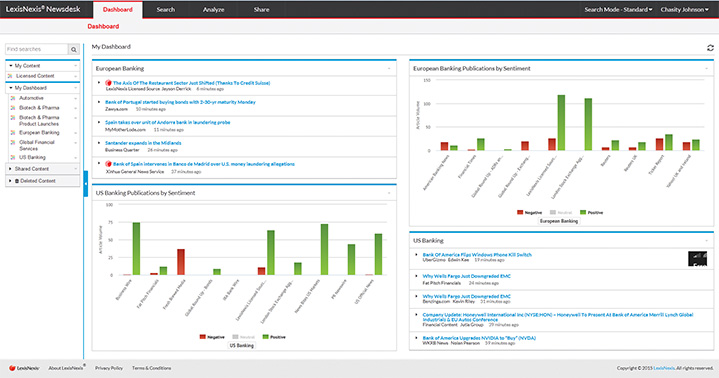This screenshot has height=378, width=719.
Task: Collapse the My Content section triangle
Action: pyautogui.click(x=11, y=66)
